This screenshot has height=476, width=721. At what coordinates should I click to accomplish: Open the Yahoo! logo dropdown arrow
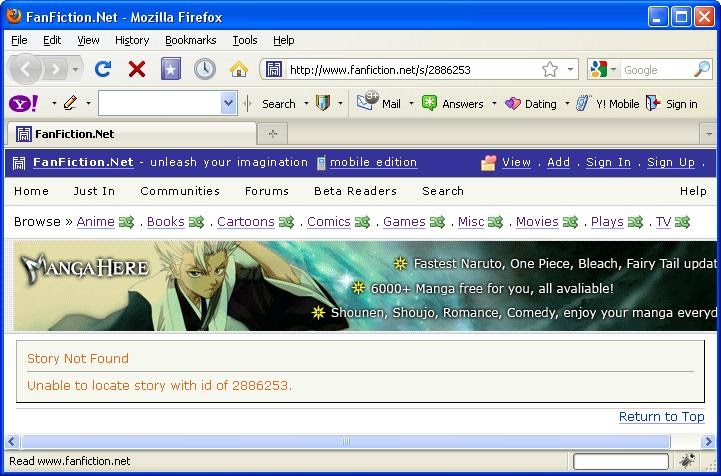click(54, 103)
